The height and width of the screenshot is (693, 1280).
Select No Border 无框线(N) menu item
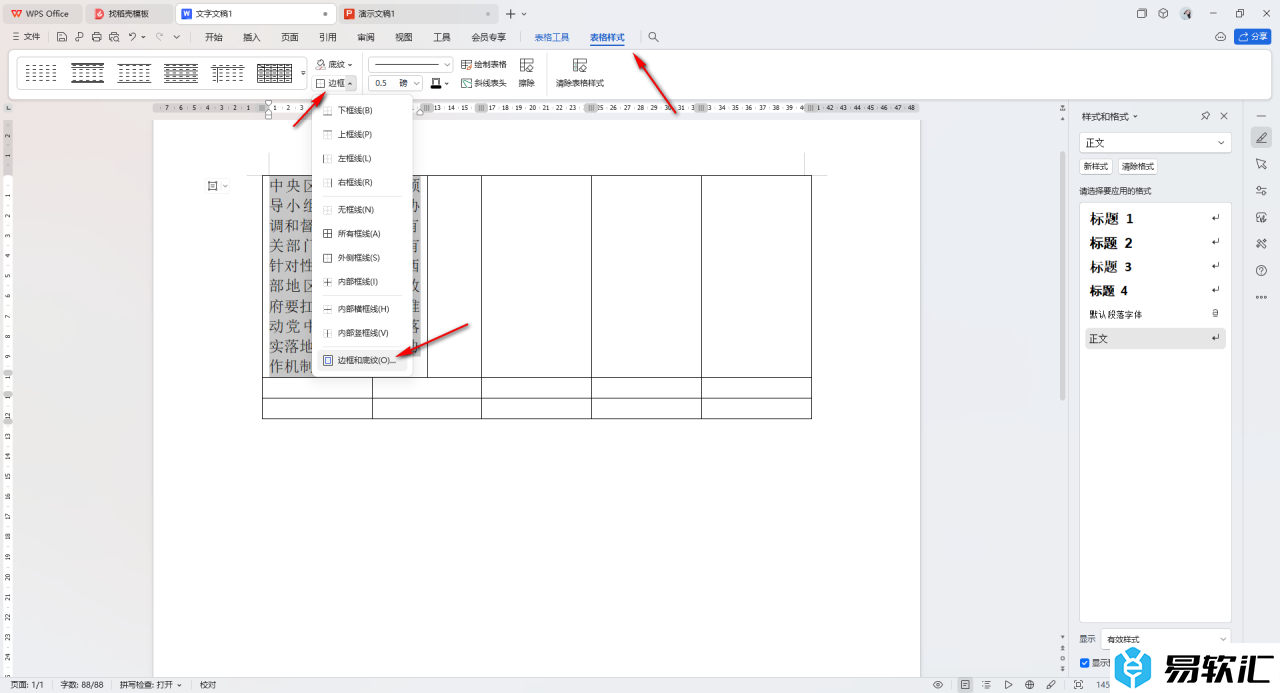362,209
